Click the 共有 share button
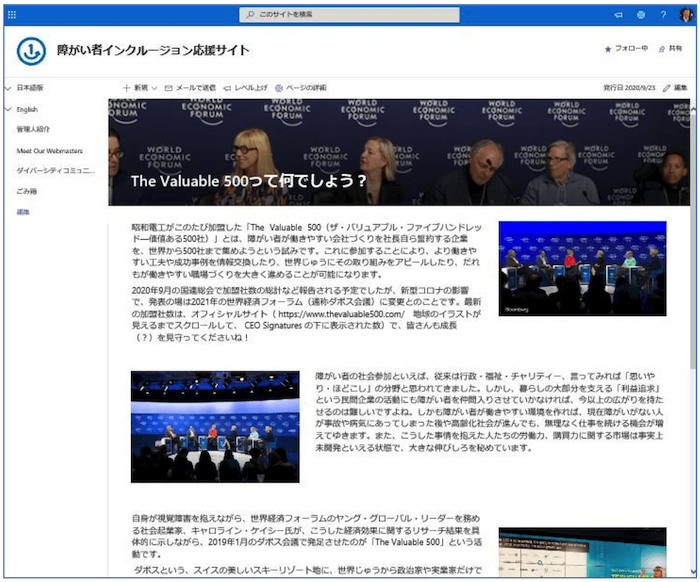The width and height of the screenshot is (700, 582). click(x=671, y=48)
